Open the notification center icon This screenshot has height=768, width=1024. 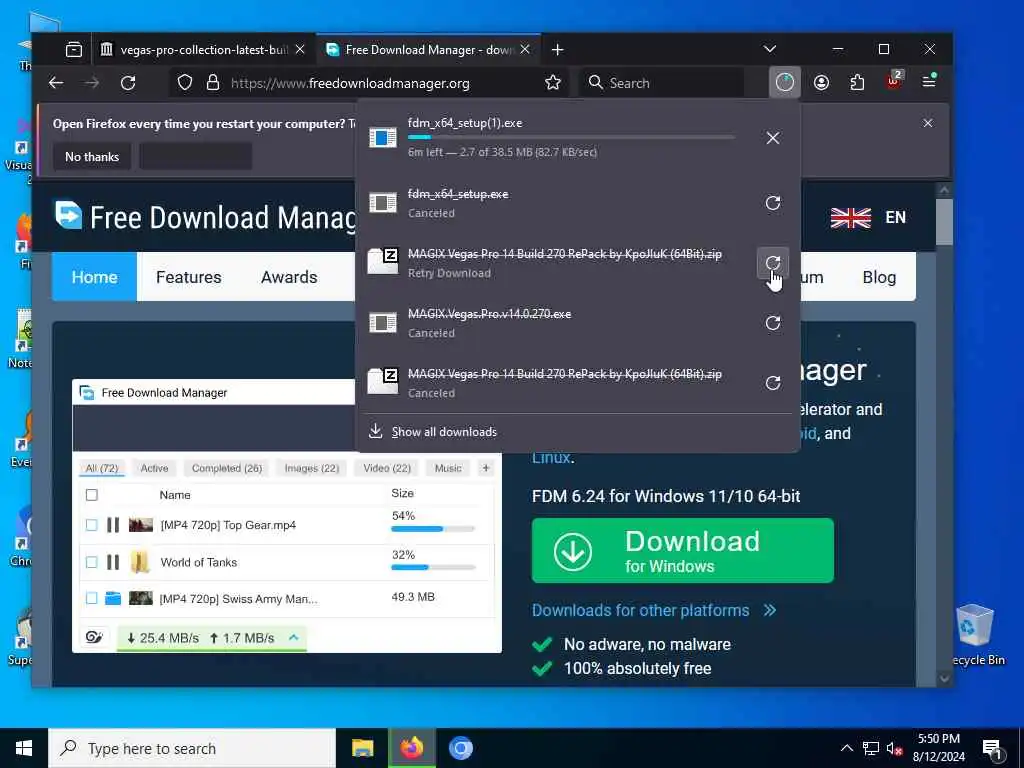[x=992, y=748]
